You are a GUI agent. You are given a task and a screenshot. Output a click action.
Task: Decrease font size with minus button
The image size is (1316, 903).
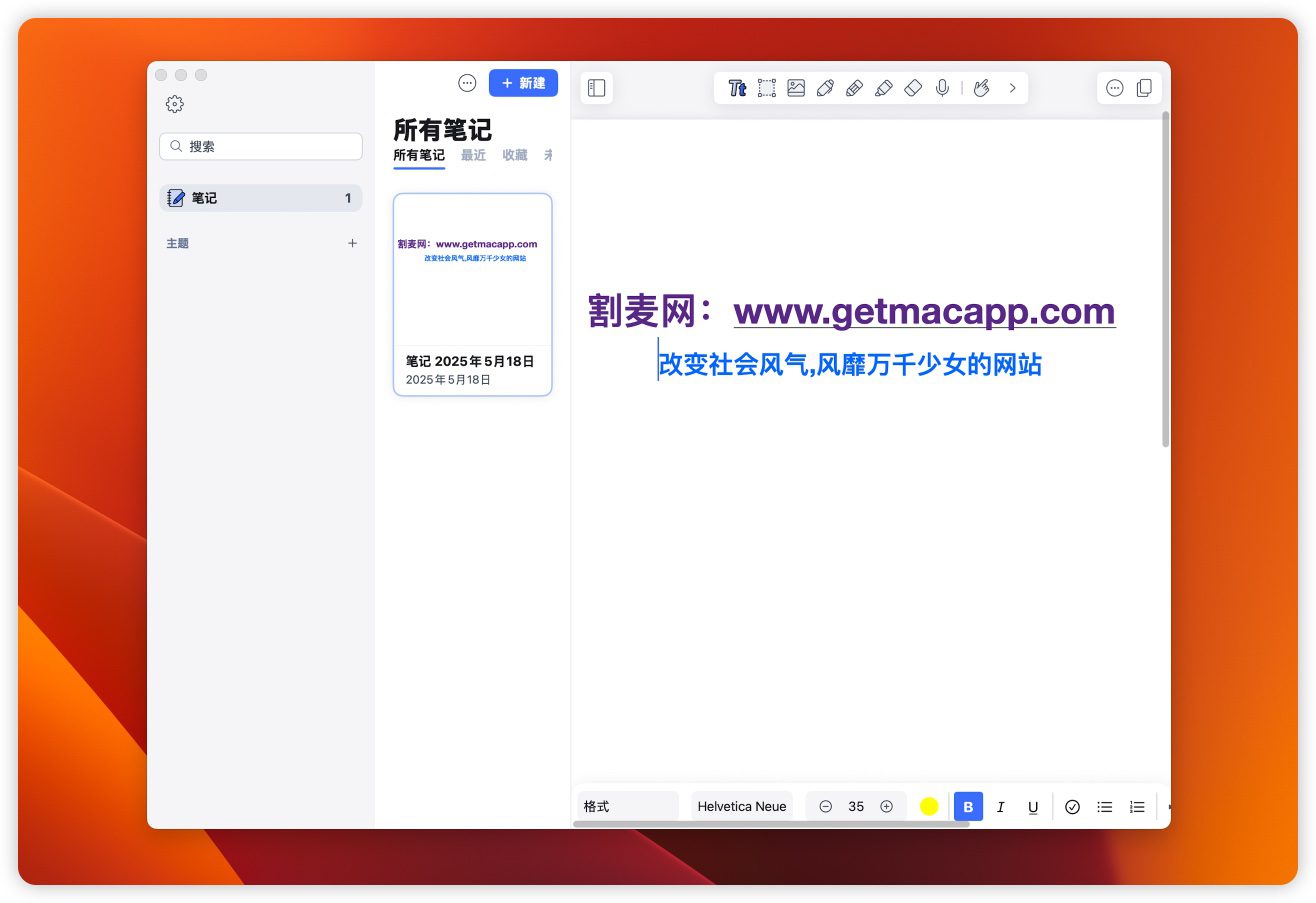click(826, 806)
